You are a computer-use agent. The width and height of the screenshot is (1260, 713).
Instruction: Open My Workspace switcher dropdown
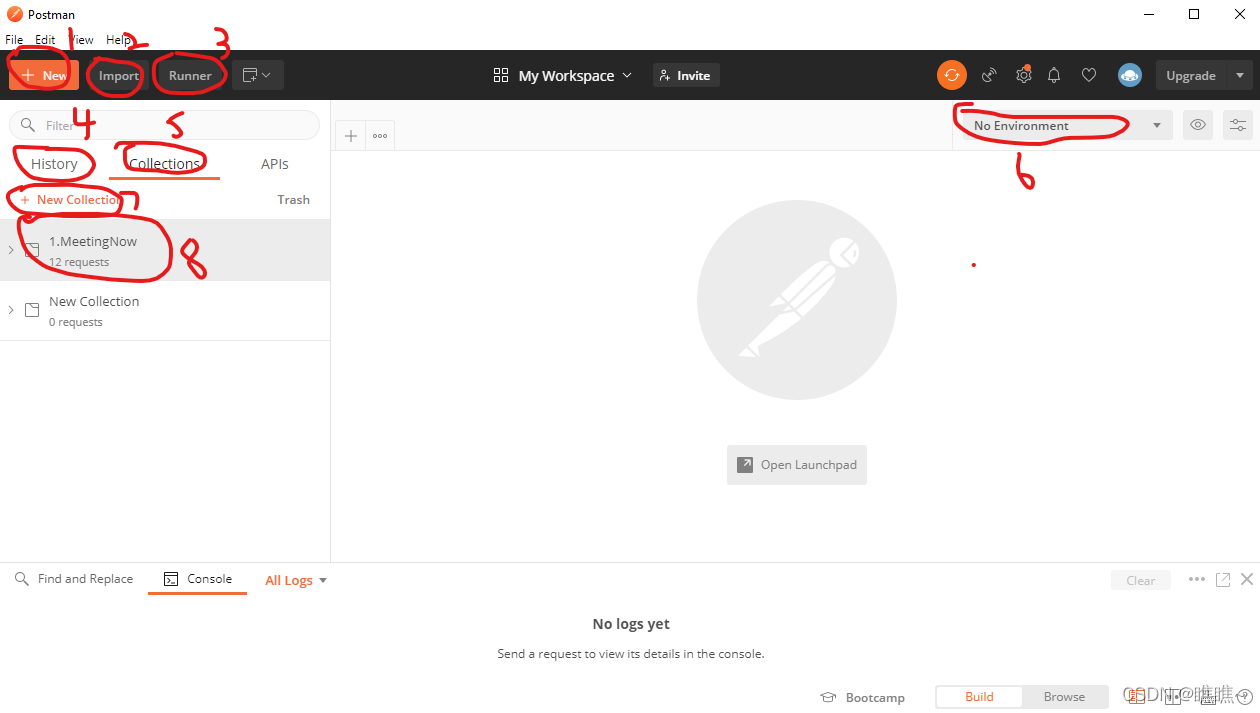[563, 75]
